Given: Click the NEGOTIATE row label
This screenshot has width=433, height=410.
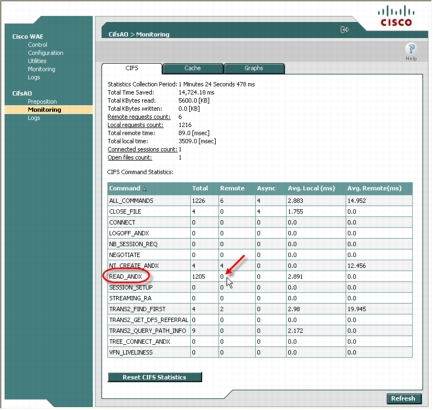Looking at the screenshot, I should [124, 255].
